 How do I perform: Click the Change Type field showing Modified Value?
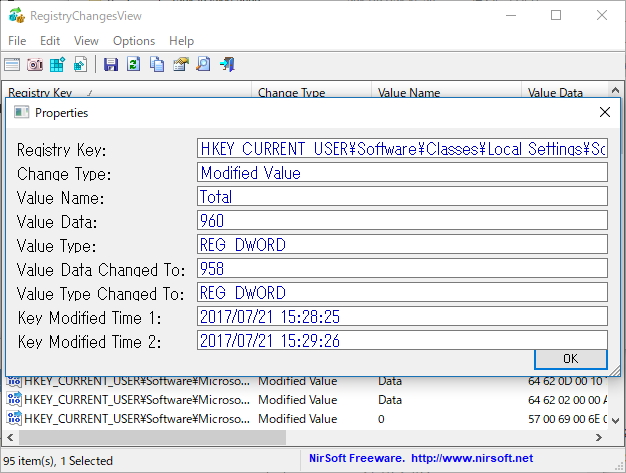pos(402,173)
